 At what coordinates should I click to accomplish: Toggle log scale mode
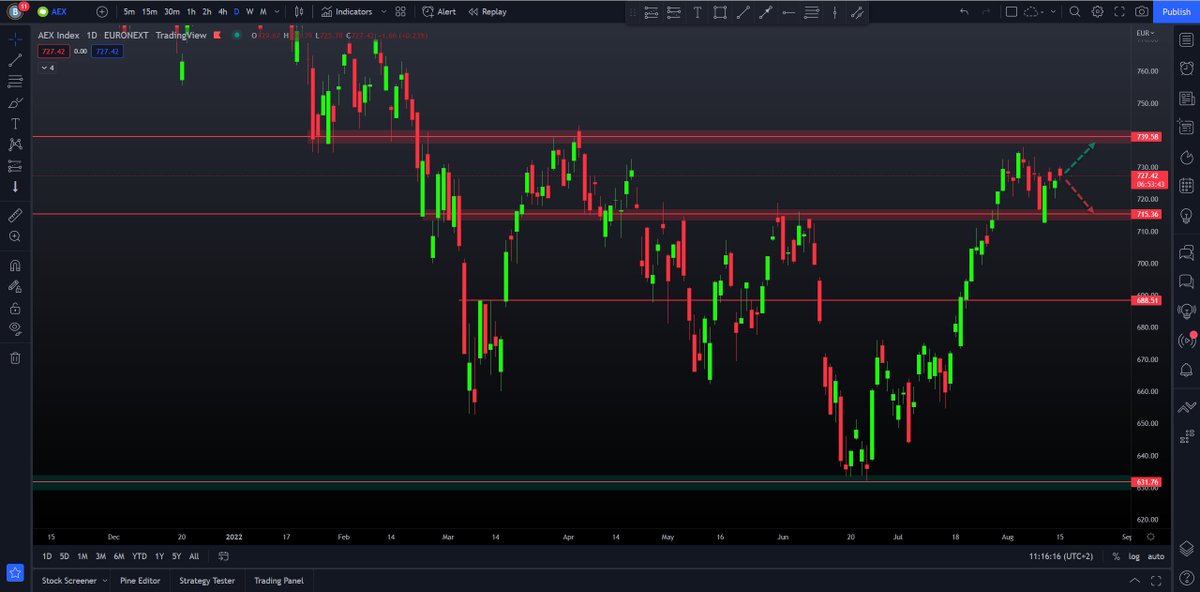(x=1133, y=556)
